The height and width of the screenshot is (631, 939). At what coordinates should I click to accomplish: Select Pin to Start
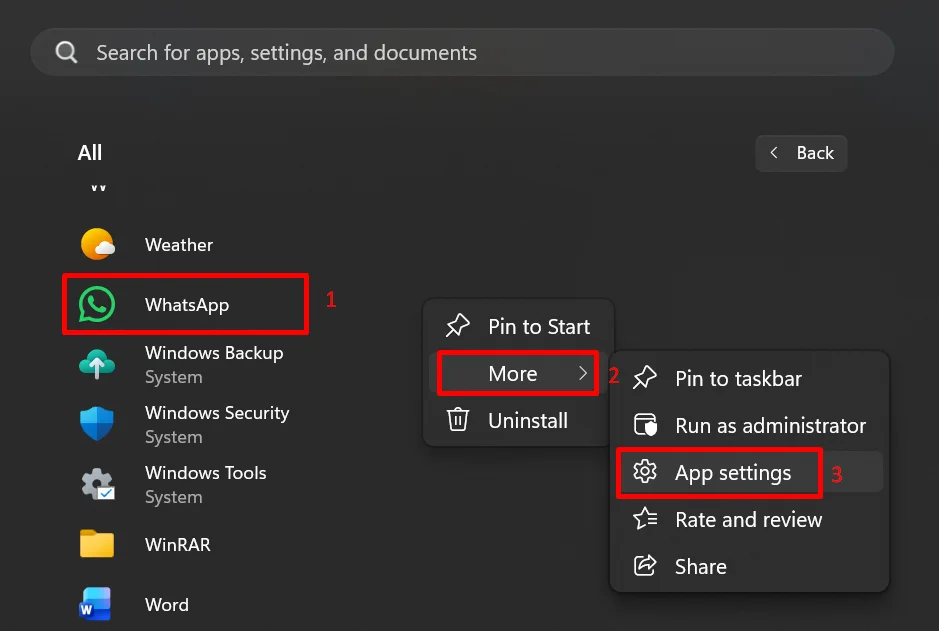538,326
